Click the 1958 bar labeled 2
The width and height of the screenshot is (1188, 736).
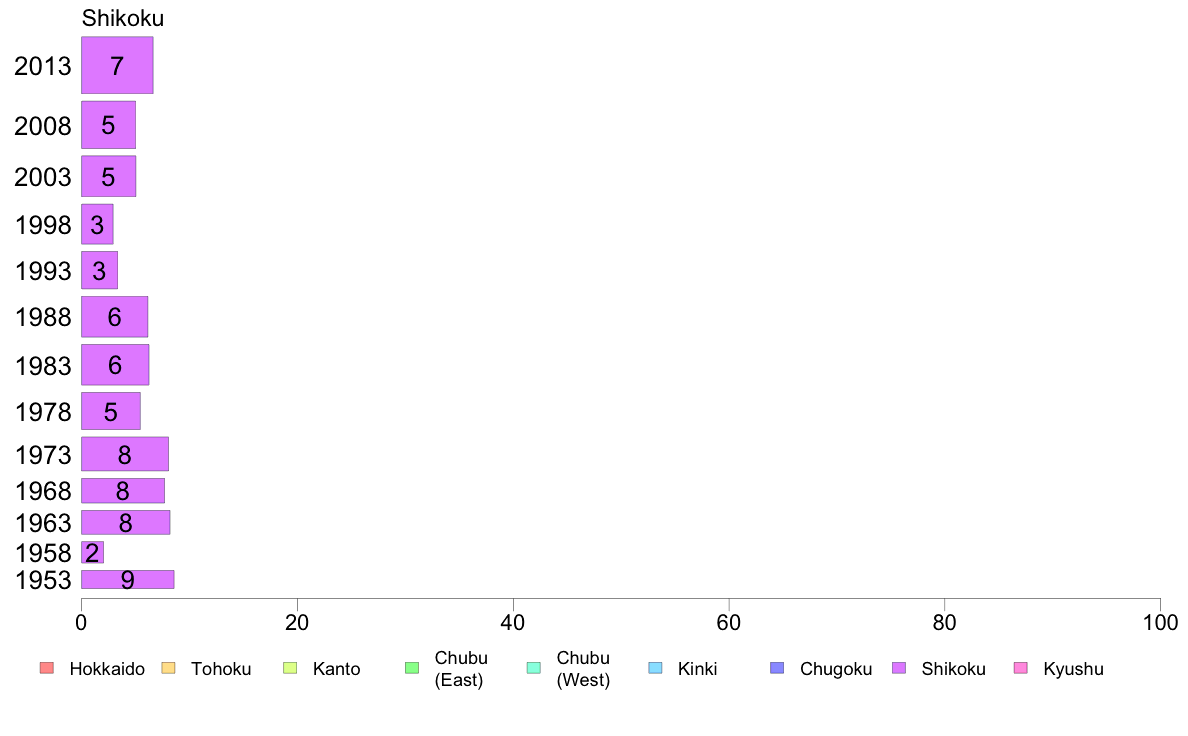pos(92,553)
